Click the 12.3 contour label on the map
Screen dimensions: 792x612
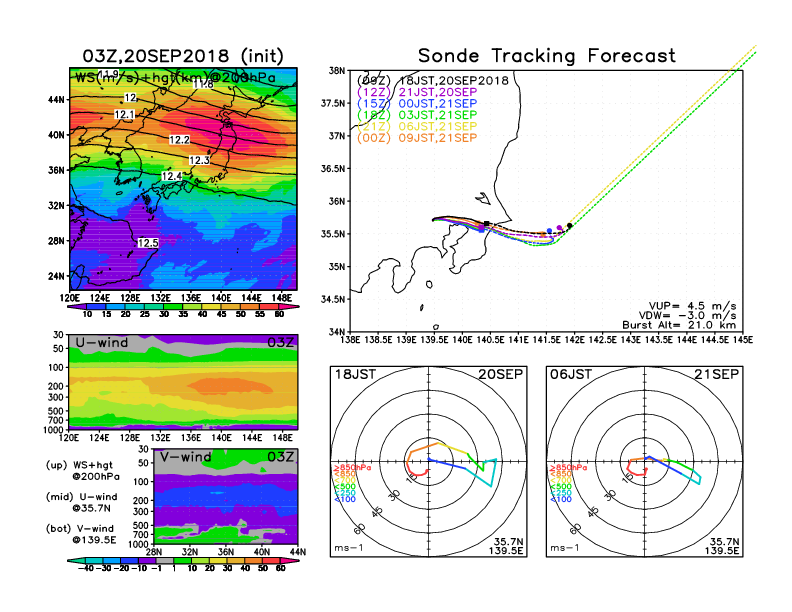click(x=200, y=161)
